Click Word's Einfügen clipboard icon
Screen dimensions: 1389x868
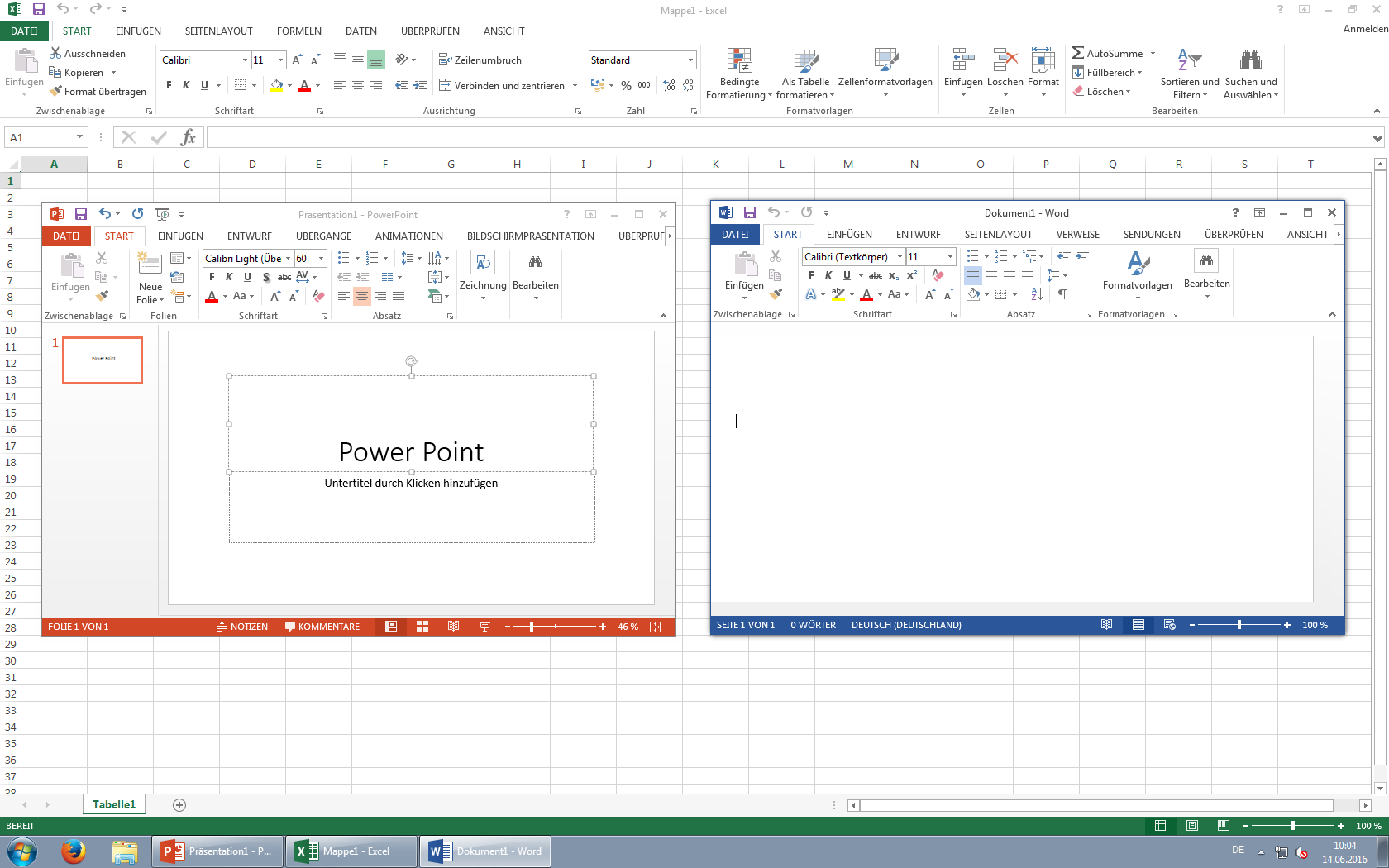746,263
